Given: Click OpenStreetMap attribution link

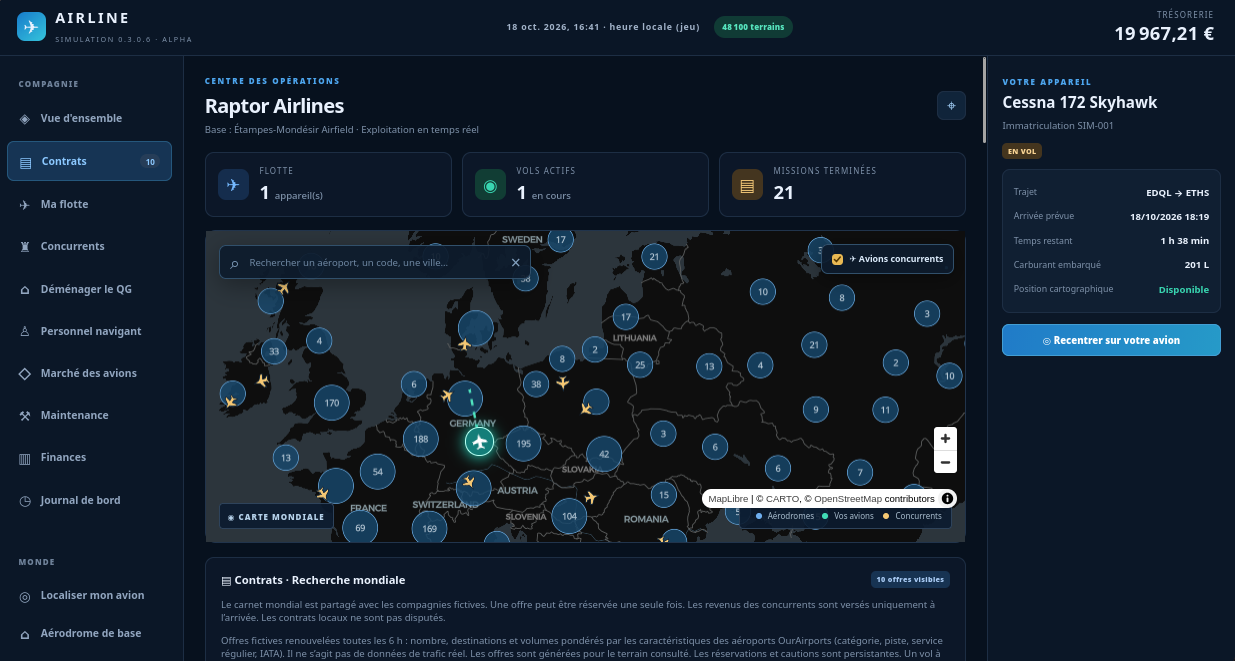Looking at the screenshot, I should click(x=848, y=498).
